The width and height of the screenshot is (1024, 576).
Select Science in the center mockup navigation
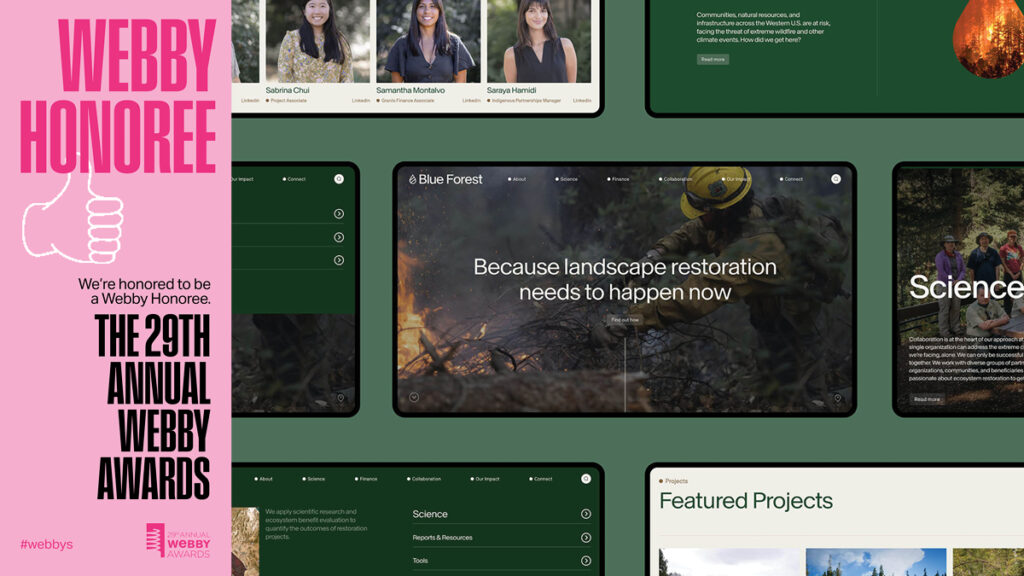point(567,179)
